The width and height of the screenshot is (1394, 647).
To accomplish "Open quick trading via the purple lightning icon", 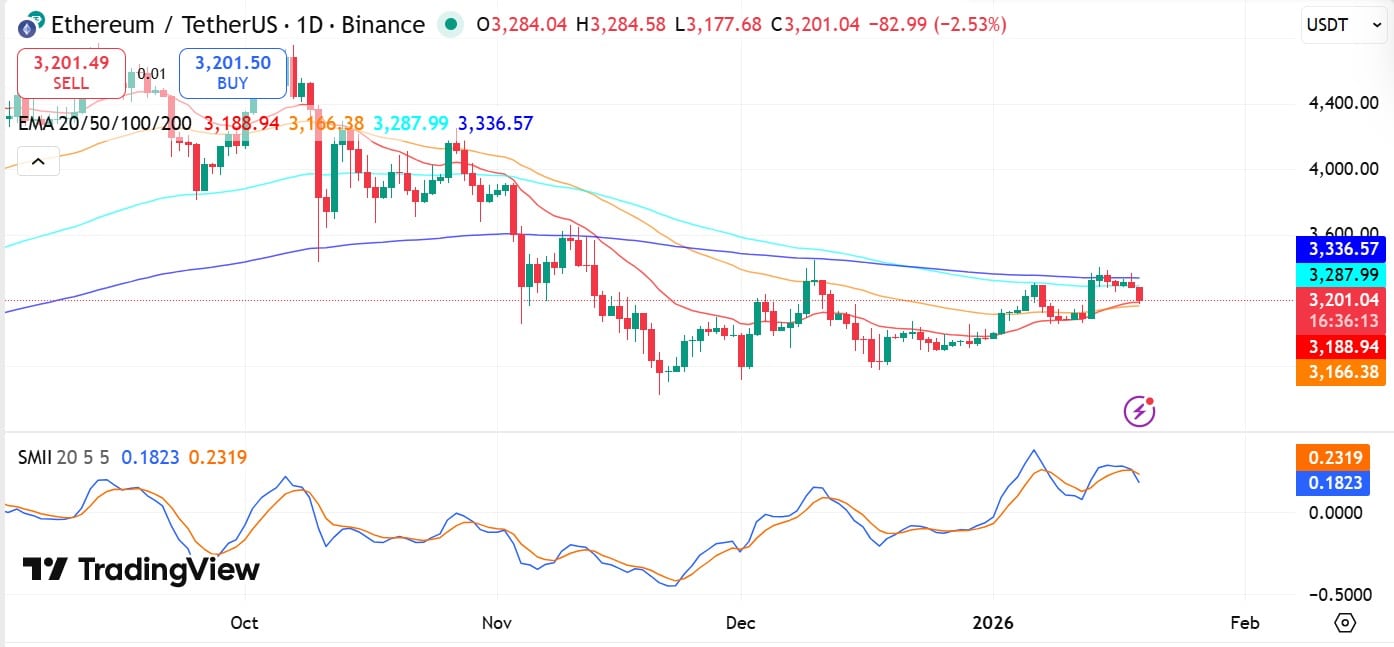I will point(1138,410).
